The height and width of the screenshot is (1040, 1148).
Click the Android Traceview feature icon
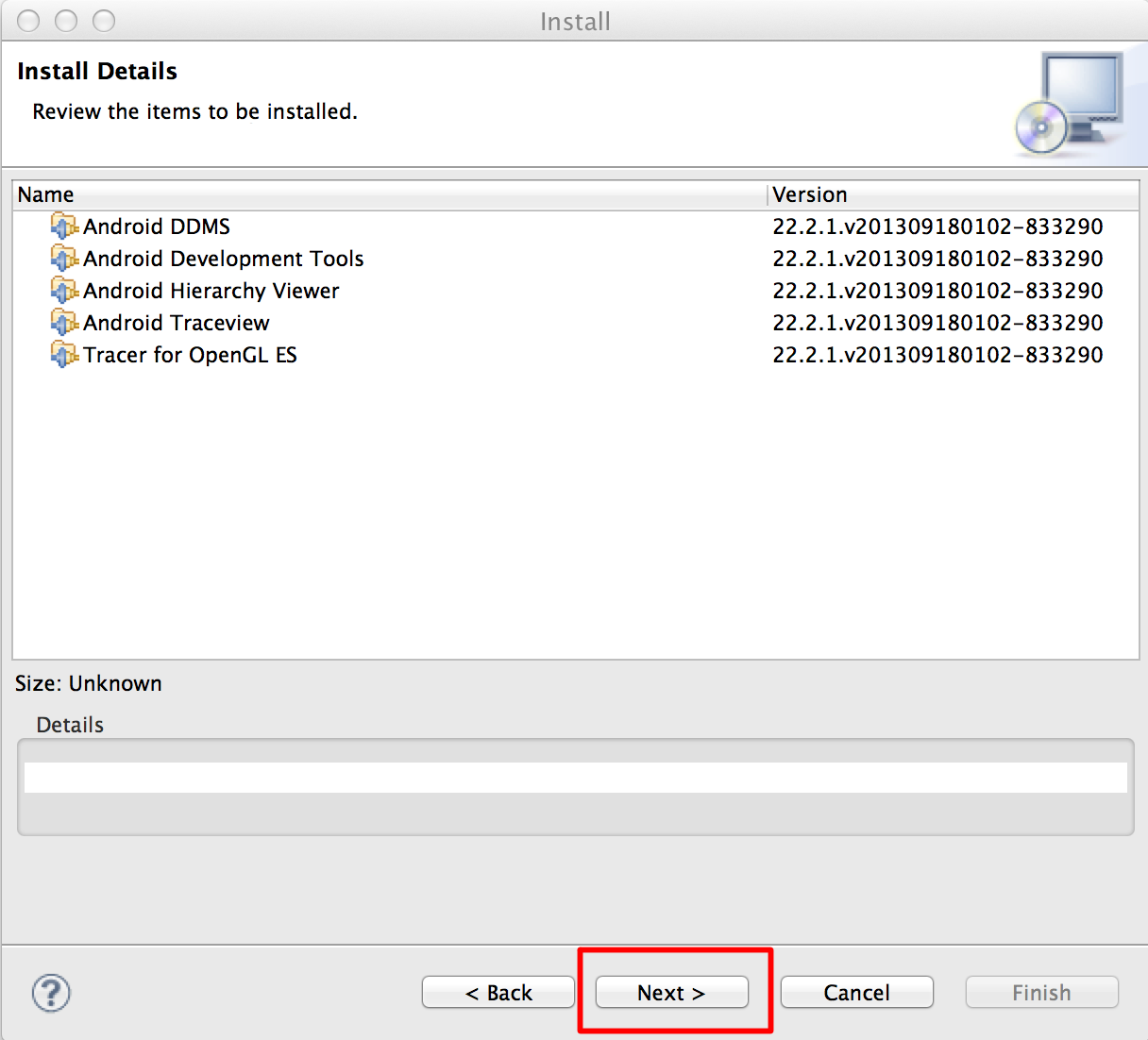64,323
